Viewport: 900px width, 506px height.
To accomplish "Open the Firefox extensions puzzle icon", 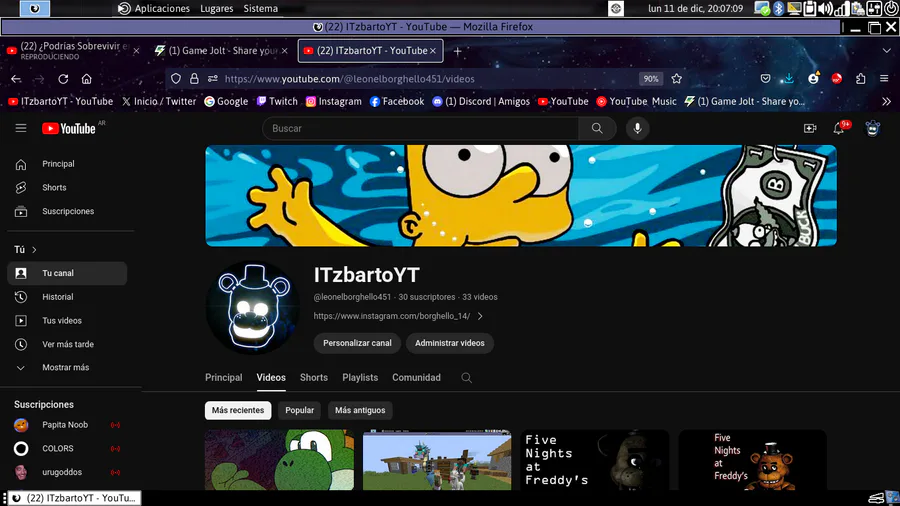I will pyautogui.click(x=860, y=79).
